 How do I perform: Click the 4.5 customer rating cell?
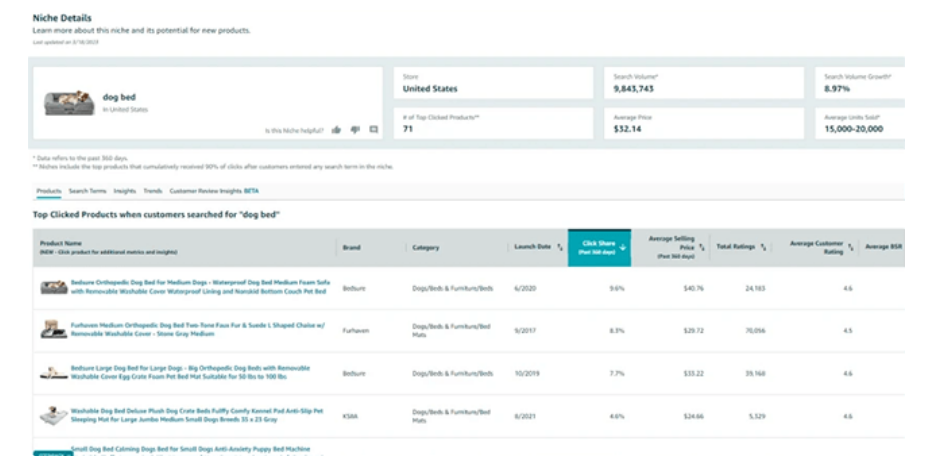coord(848,331)
